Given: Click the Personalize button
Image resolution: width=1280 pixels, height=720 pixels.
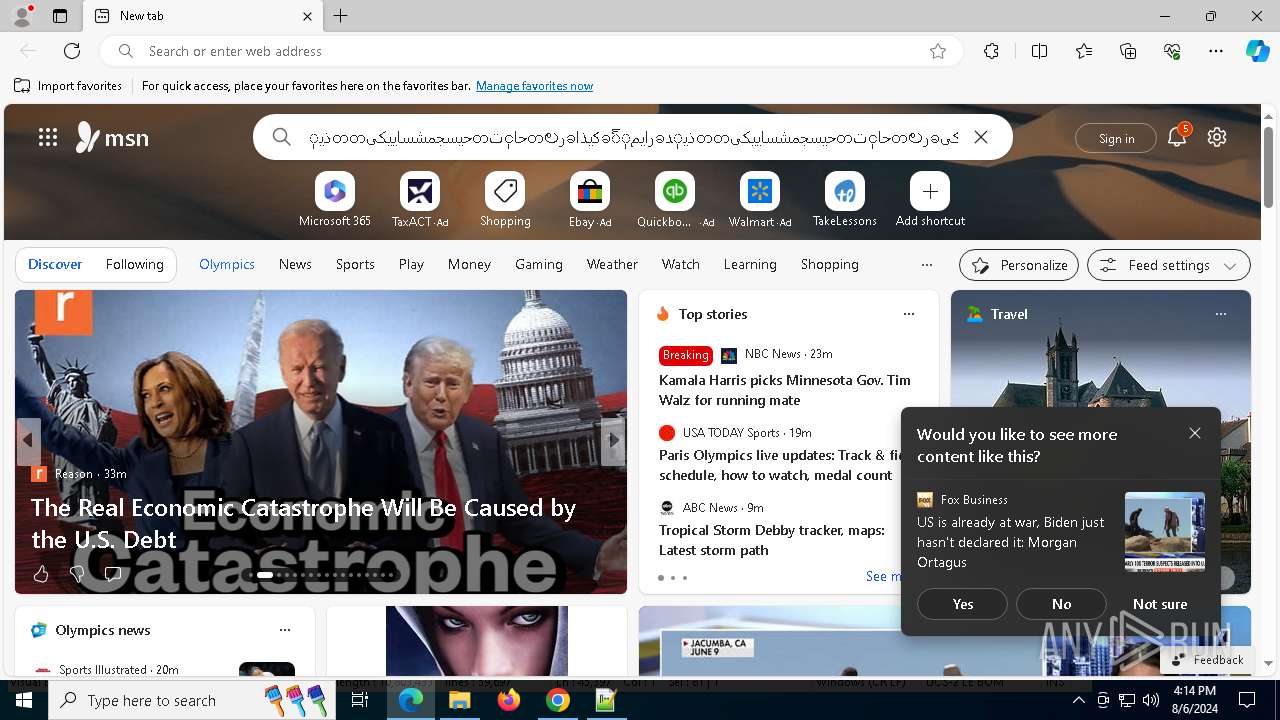Looking at the screenshot, I should click(x=1019, y=265).
